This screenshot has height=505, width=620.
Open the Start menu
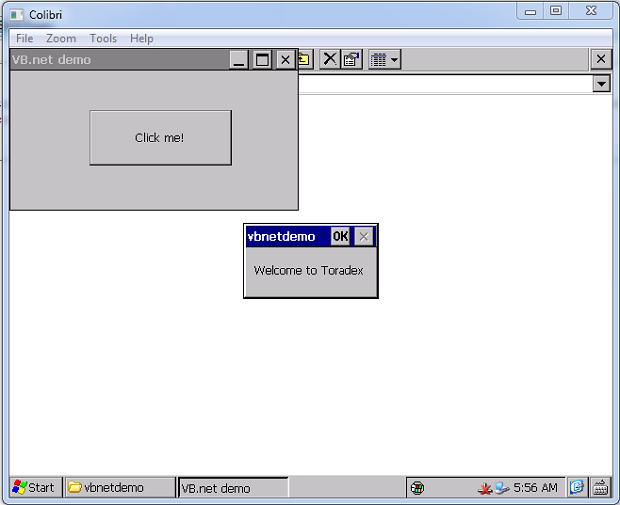click(x=34, y=488)
